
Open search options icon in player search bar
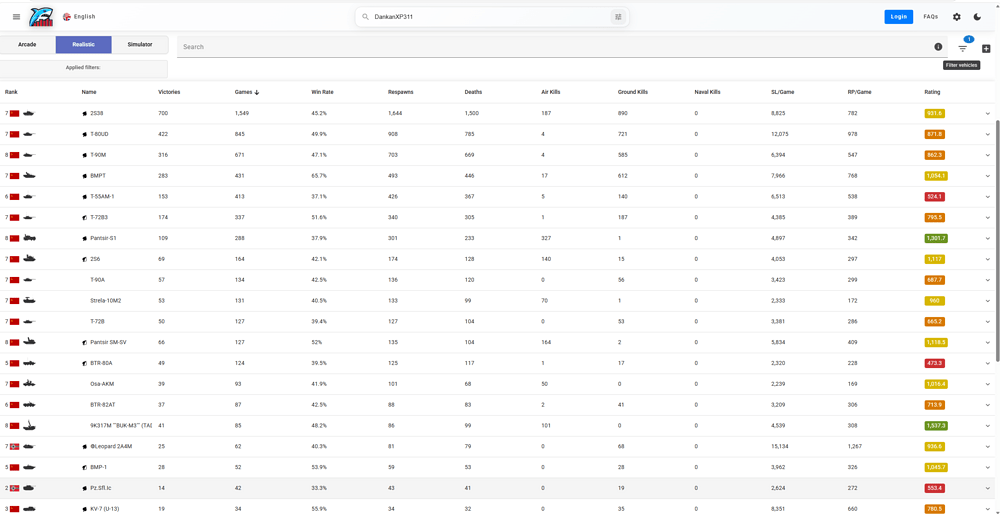coord(617,17)
